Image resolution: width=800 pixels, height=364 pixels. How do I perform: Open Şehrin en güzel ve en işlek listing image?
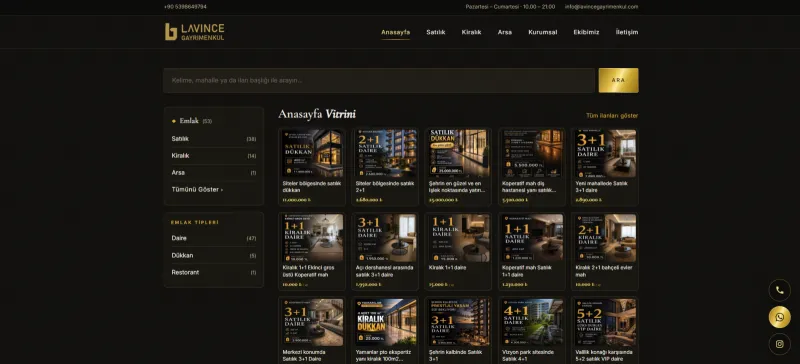click(x=458, y=153)
